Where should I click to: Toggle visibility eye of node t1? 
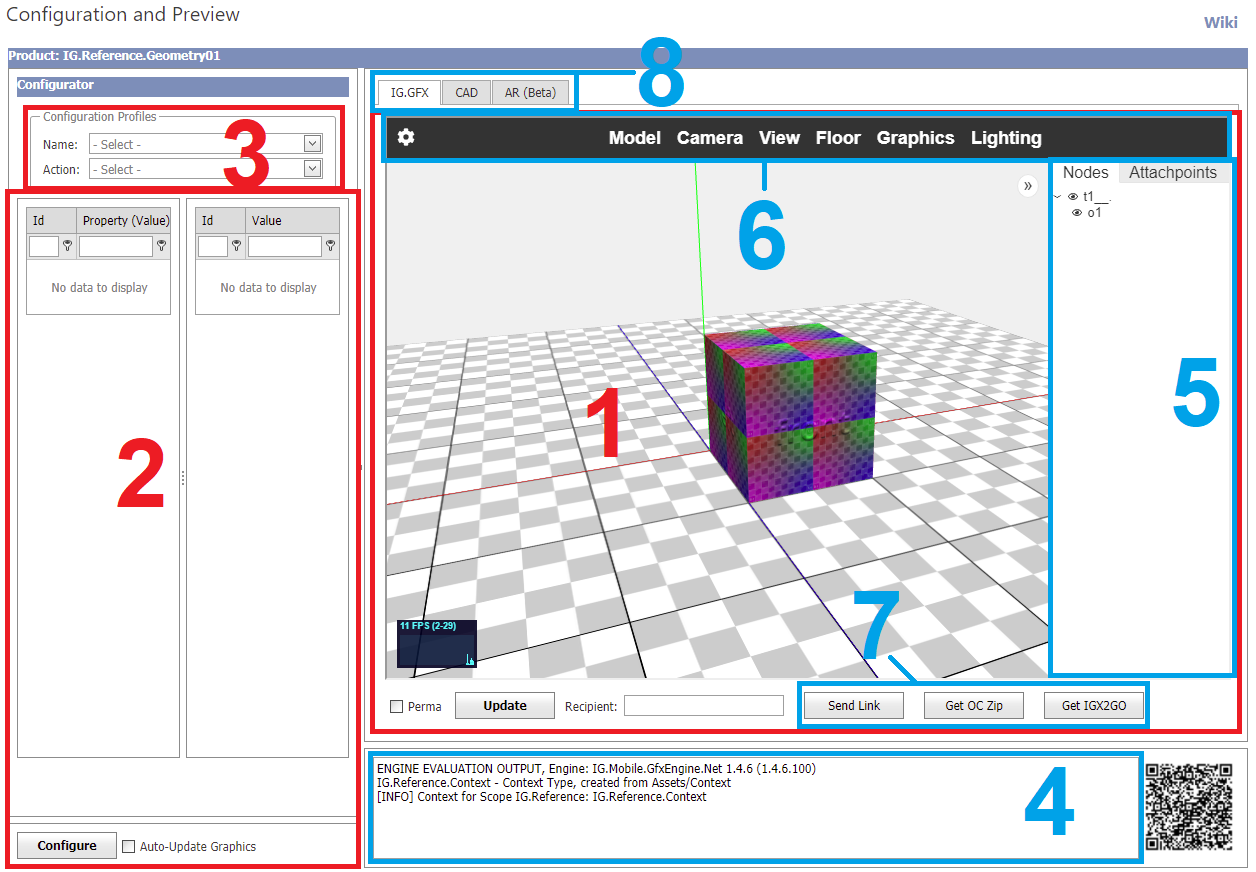pos(1073,197)
